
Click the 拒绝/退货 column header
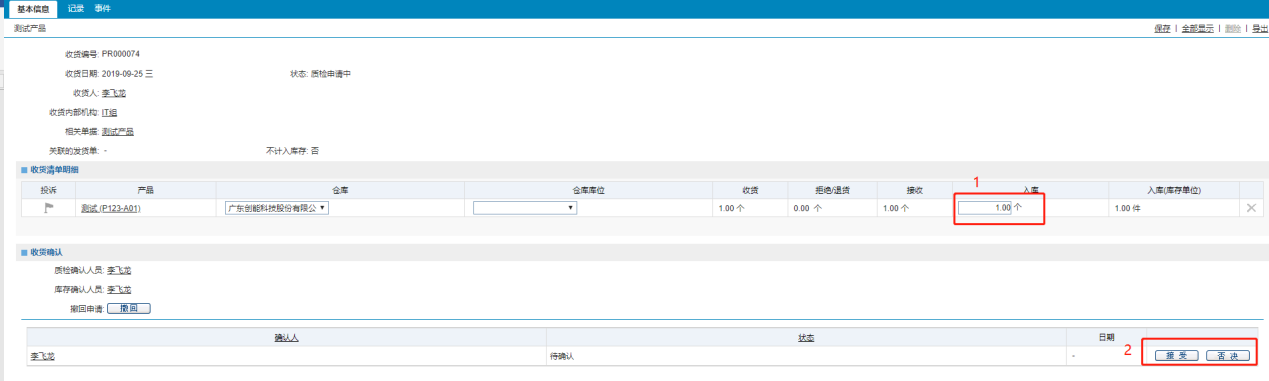[x=831, y=189]
